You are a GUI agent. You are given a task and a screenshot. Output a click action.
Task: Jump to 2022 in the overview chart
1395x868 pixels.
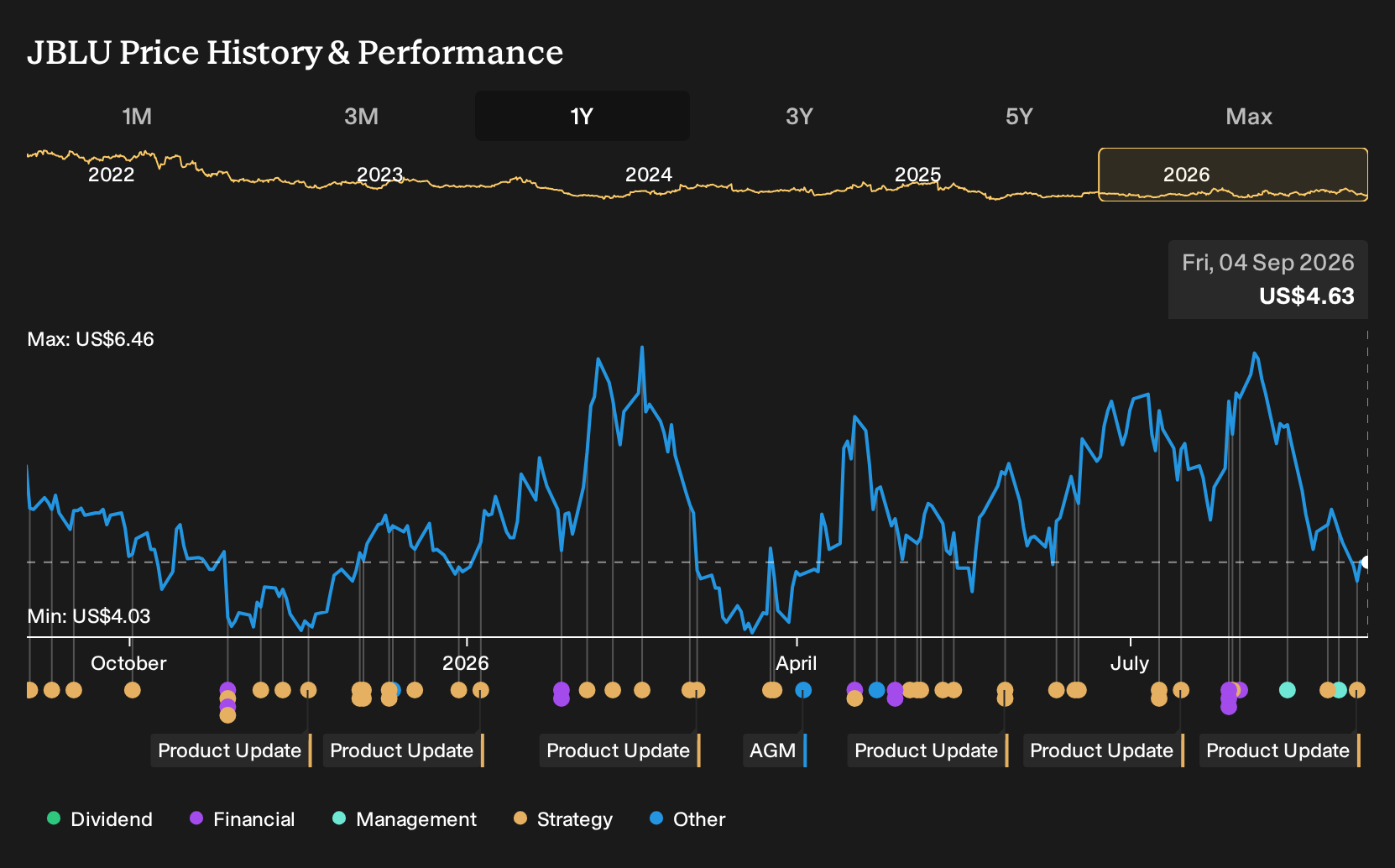click(x=112, y=175)
